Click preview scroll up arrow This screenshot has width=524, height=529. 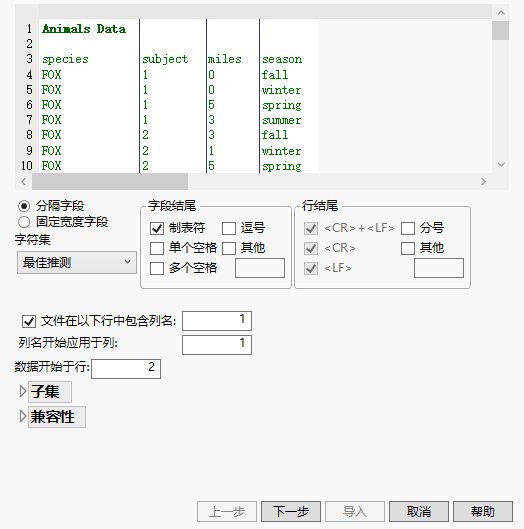click(501, 13)
